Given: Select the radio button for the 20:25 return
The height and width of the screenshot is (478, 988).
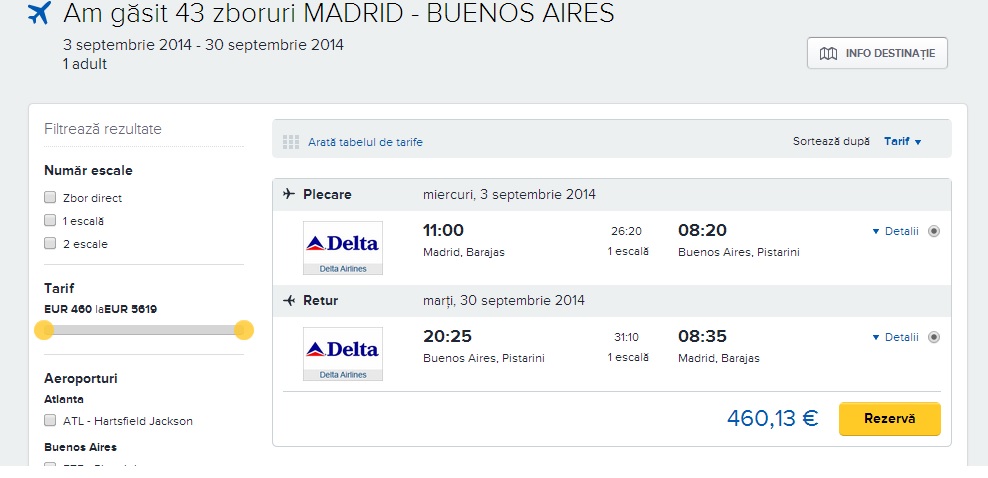Looking at the screenshot, I should [x=934, y=337].
